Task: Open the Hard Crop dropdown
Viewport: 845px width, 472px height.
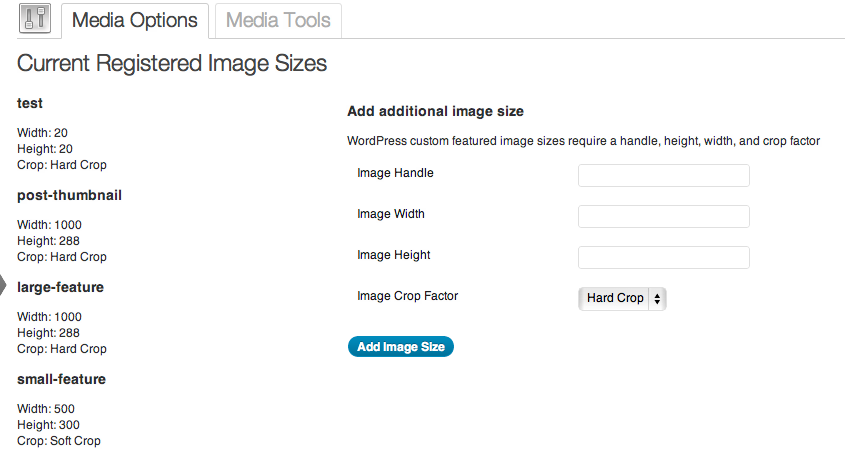Action: click(x=622, y=299)
